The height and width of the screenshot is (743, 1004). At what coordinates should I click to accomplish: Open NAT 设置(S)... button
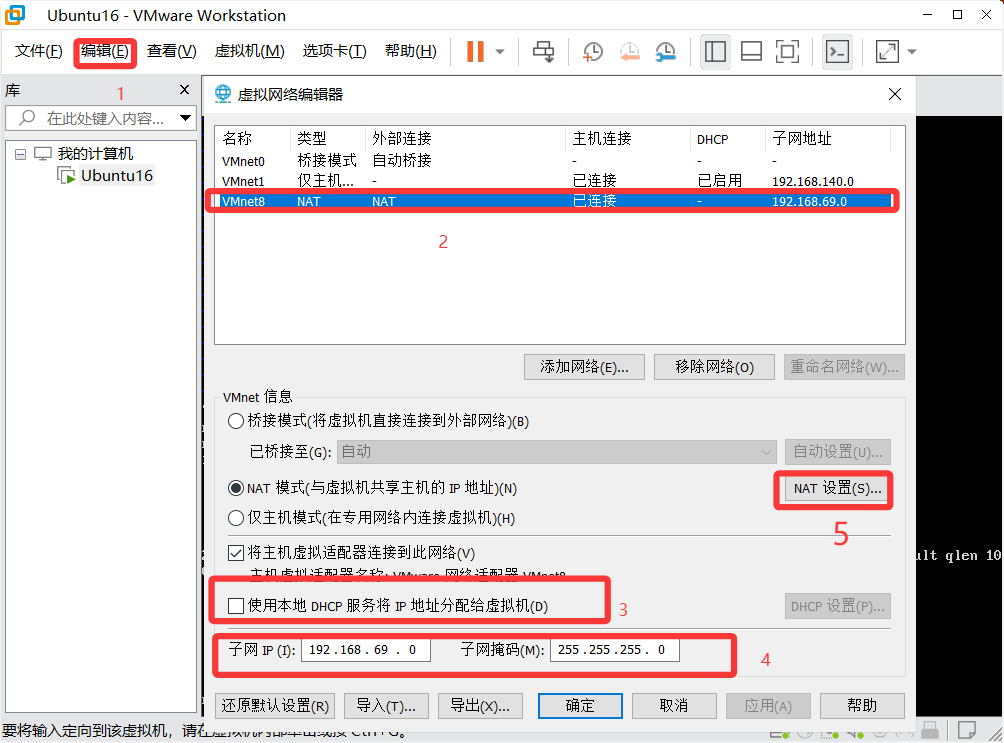pos(838,489)
